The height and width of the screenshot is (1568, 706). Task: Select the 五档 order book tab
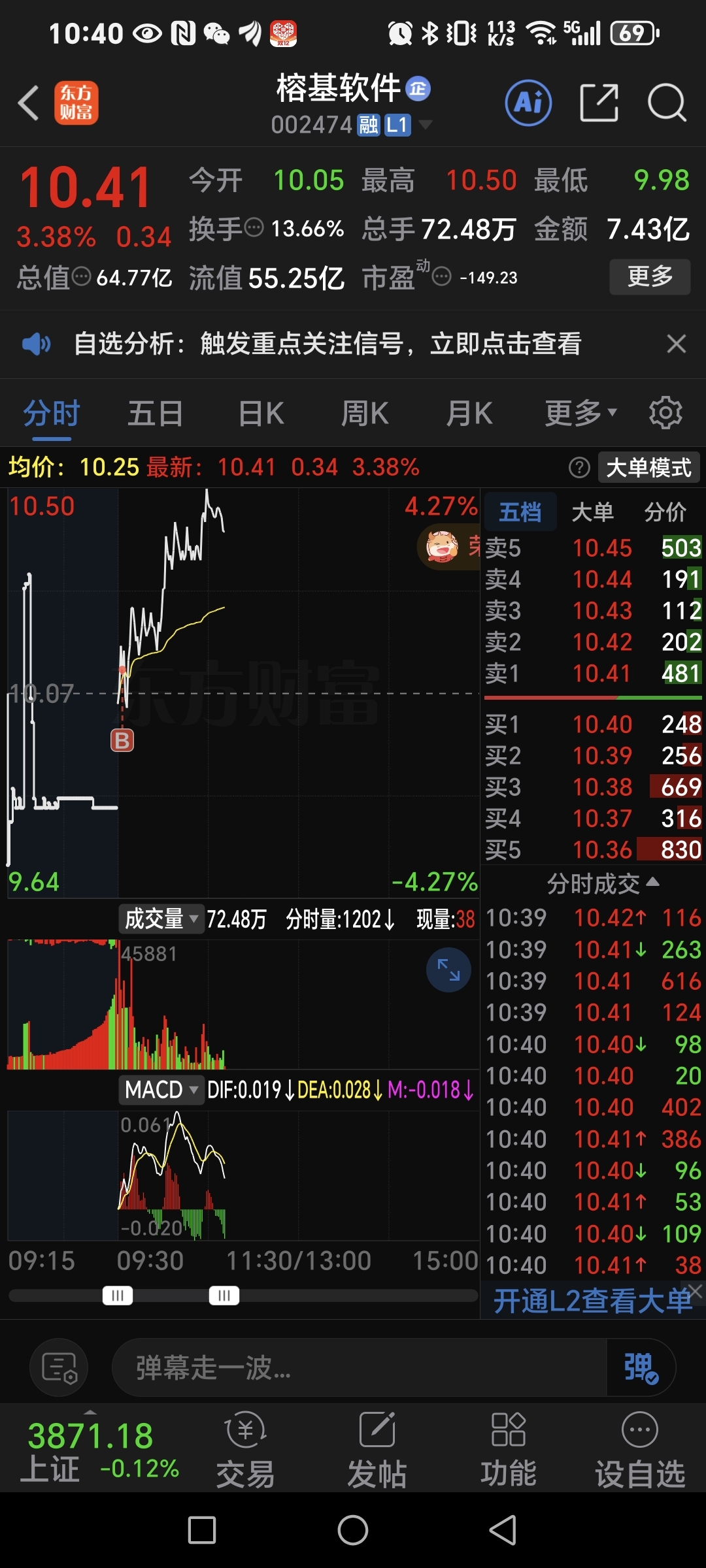[520, 512]
